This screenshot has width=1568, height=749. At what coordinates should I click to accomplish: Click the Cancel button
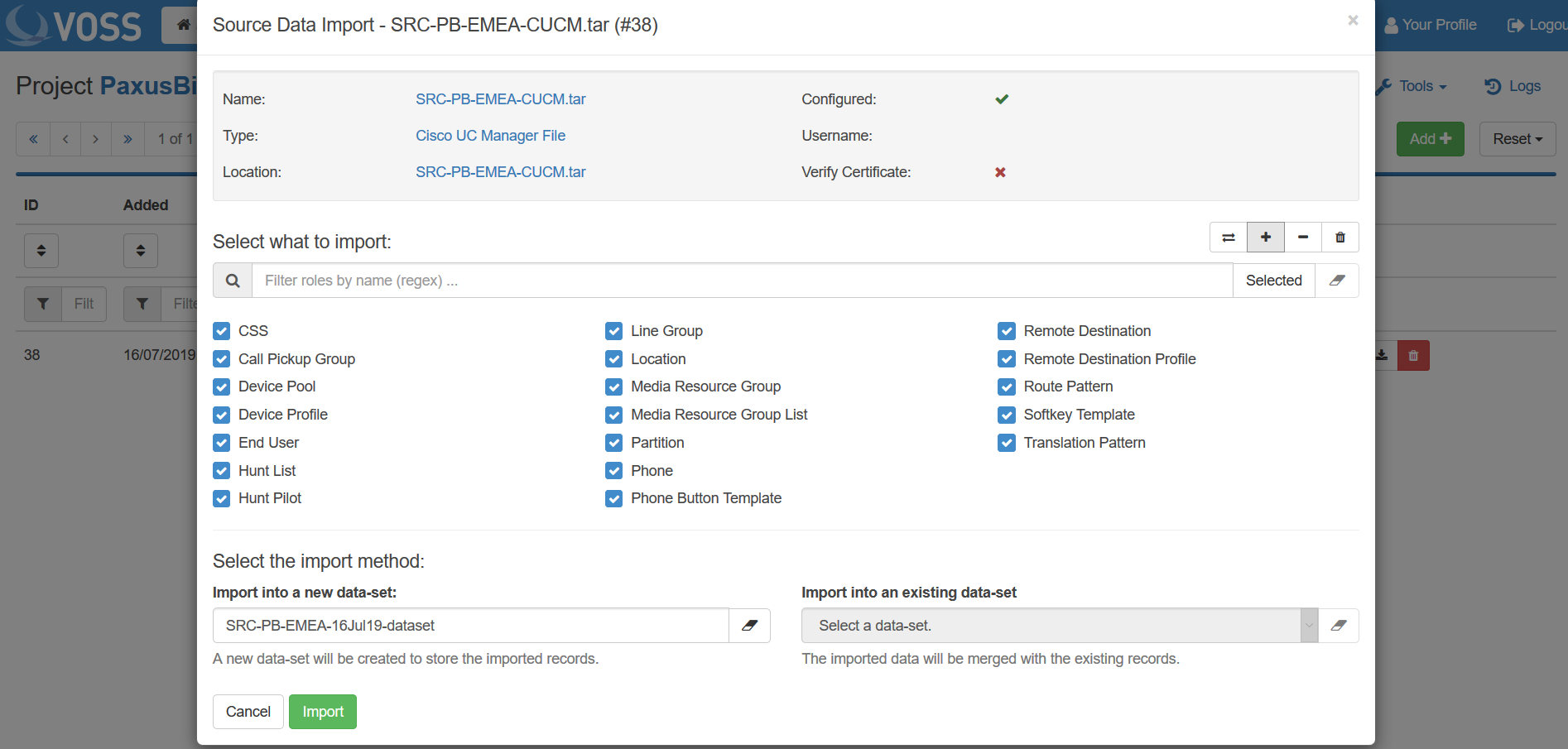tap(248, 712)
